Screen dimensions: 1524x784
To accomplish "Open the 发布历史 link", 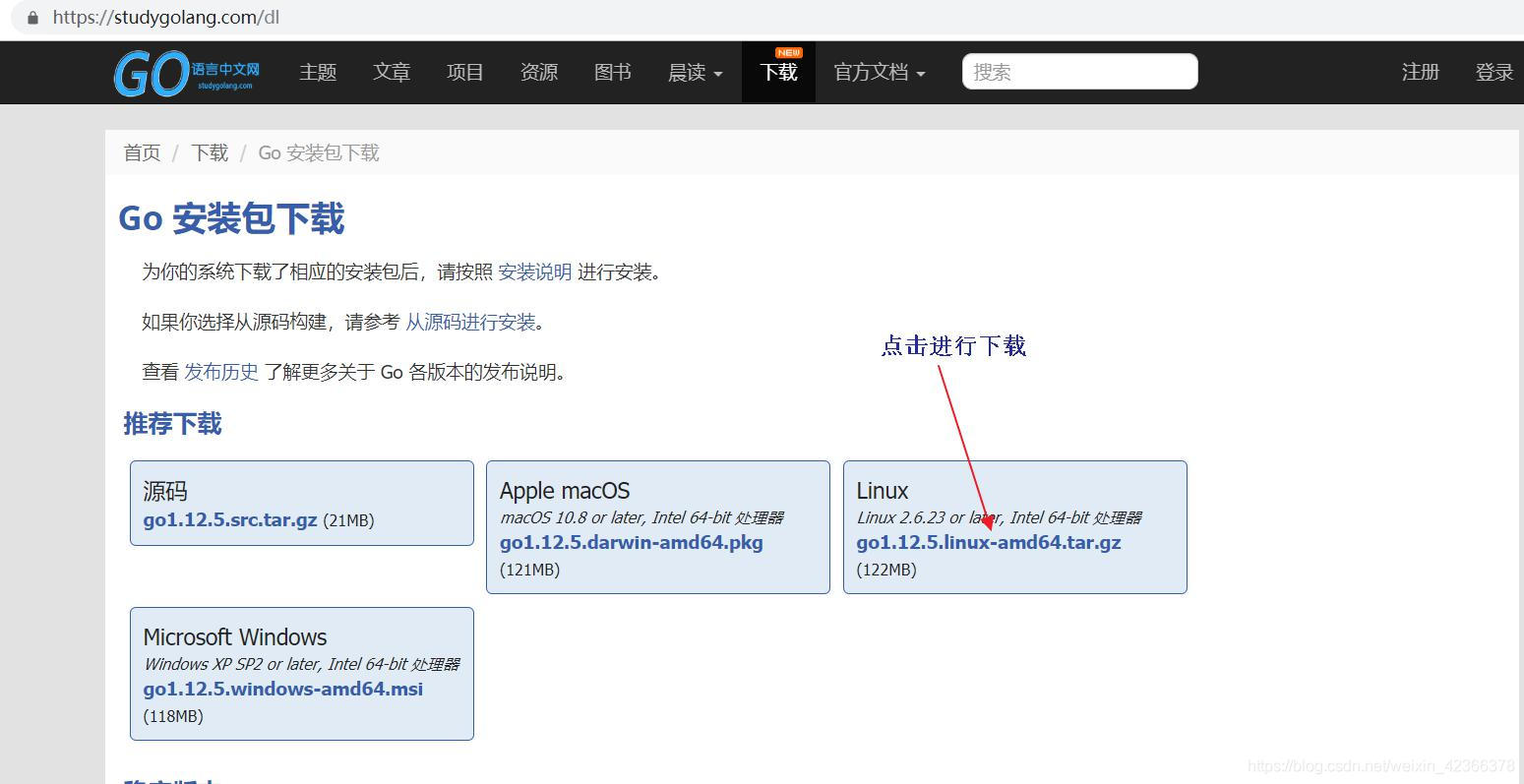I will 221,372.
